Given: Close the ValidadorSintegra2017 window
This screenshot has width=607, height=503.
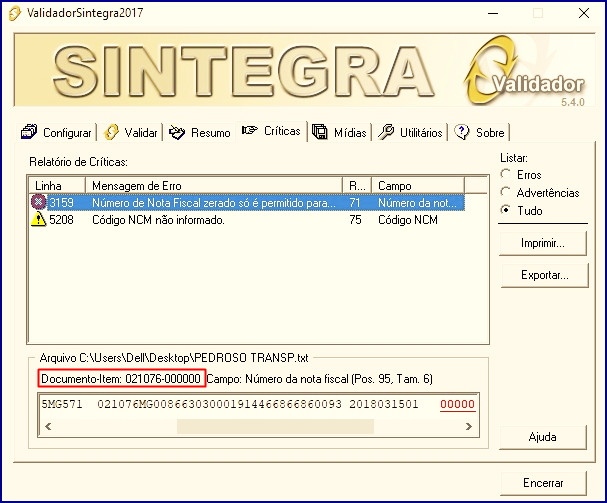Looking at the screenshot, I should (x=584, y=13).
